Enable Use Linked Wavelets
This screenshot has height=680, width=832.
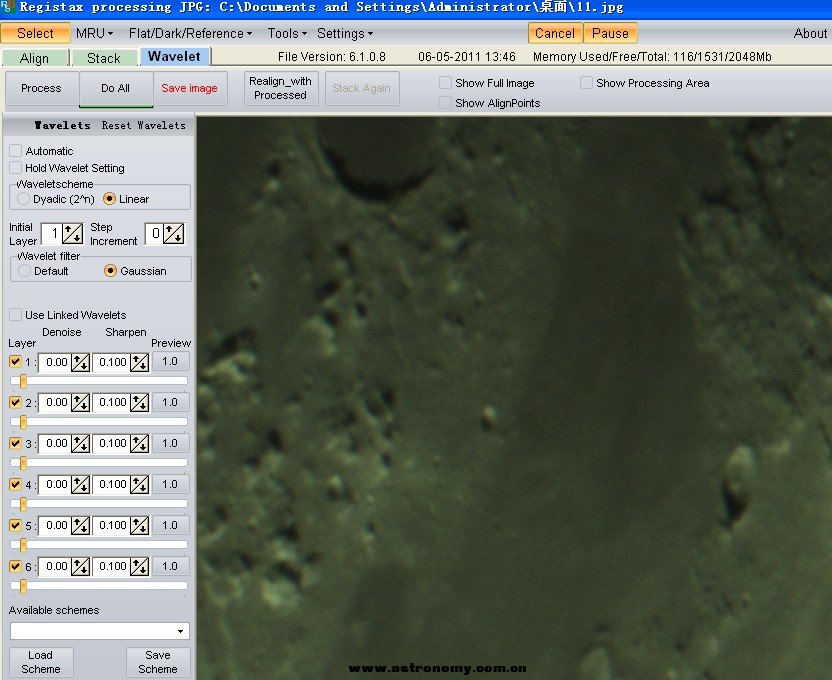pos(15,315)
